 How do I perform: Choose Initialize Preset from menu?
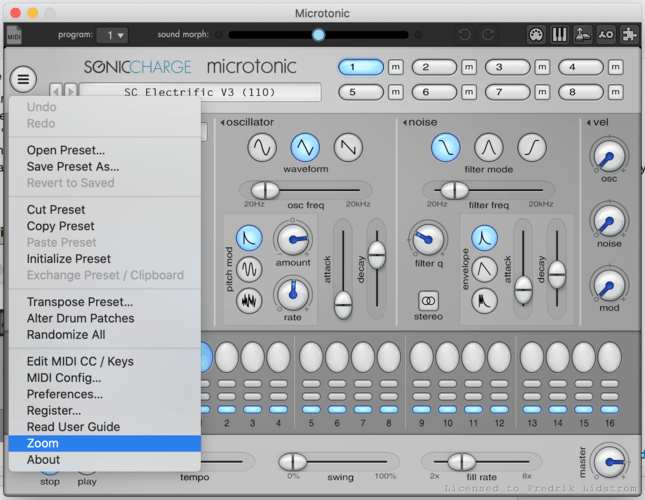click(x=104, y=259)
